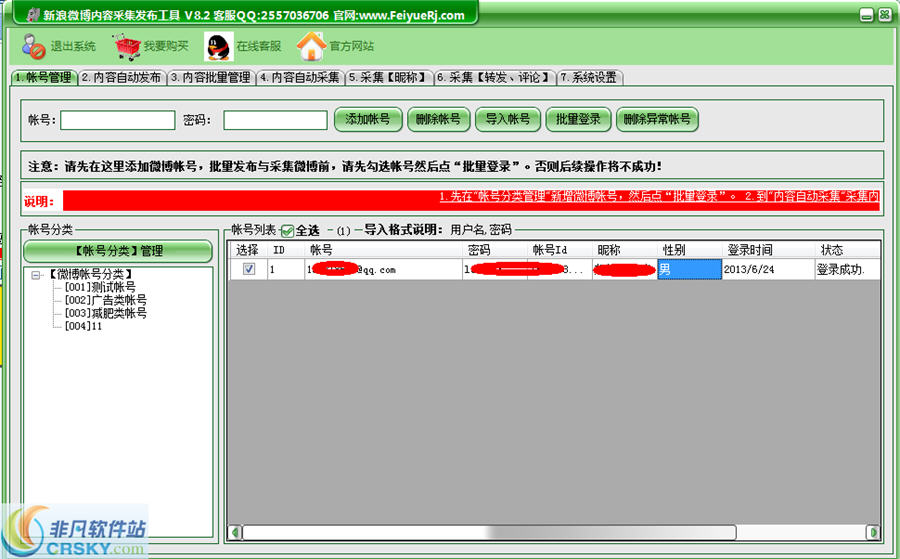Select the 【微博帐号分类】 tree root
This screenshot has height=559, width=900.
tap(90, 274)
